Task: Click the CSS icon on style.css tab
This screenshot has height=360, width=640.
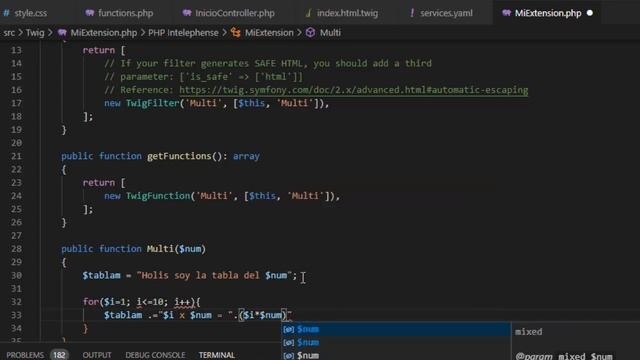Action: coord(6,13)
